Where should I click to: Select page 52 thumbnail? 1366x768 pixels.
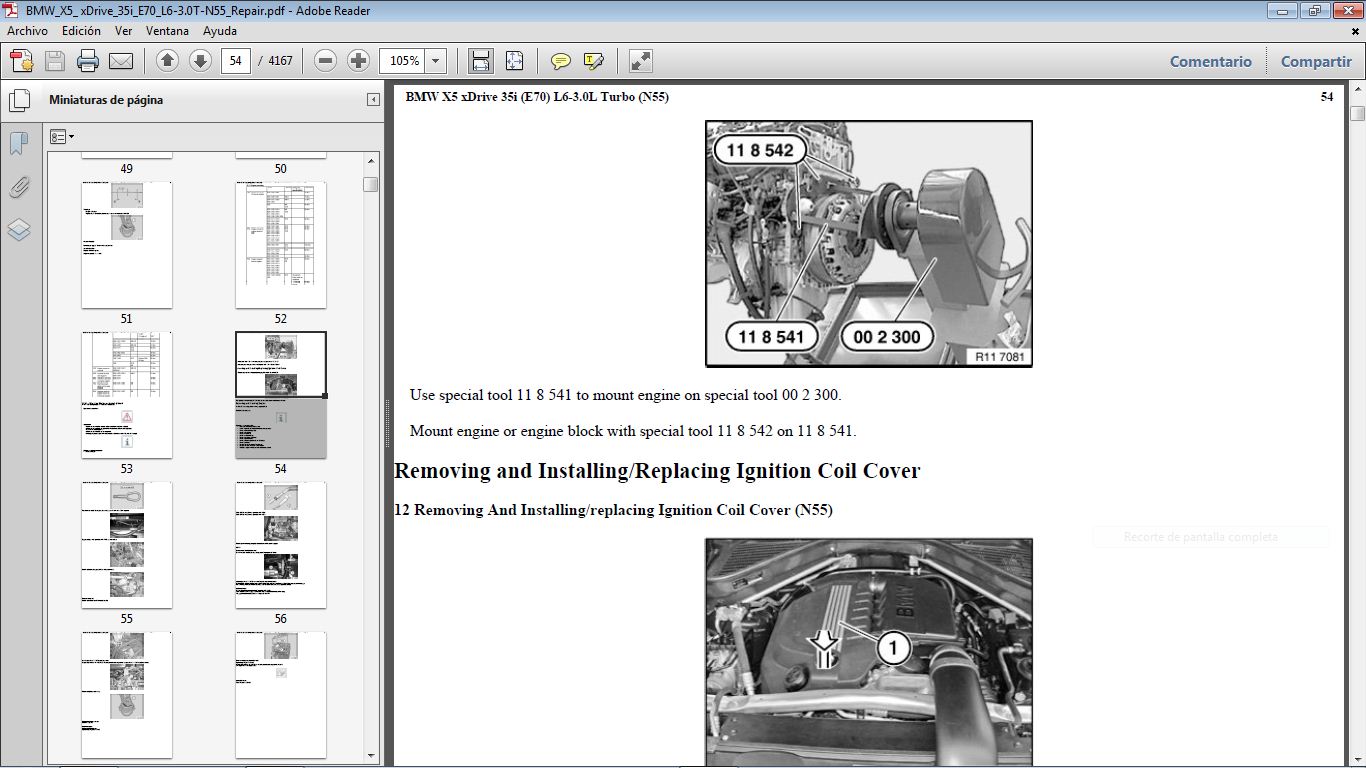coord(281,245)
